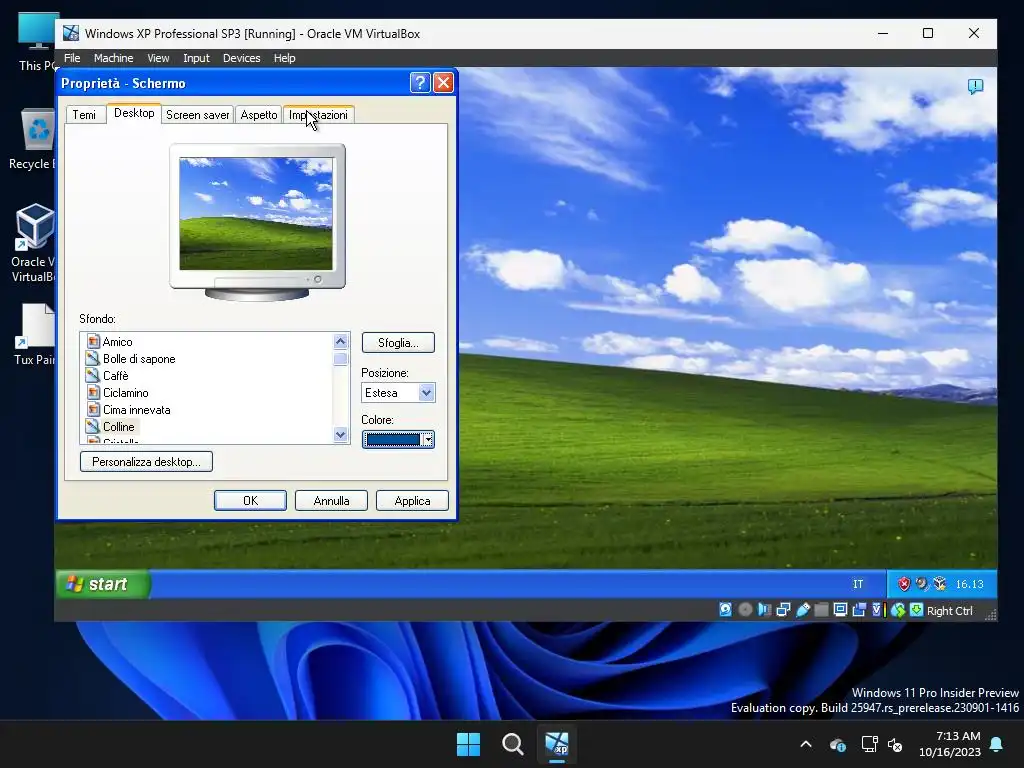The width and height of the screenshot is (1024, 768).
Task: Click the network tray icon on host taskbar
Action: pos(869,744)
